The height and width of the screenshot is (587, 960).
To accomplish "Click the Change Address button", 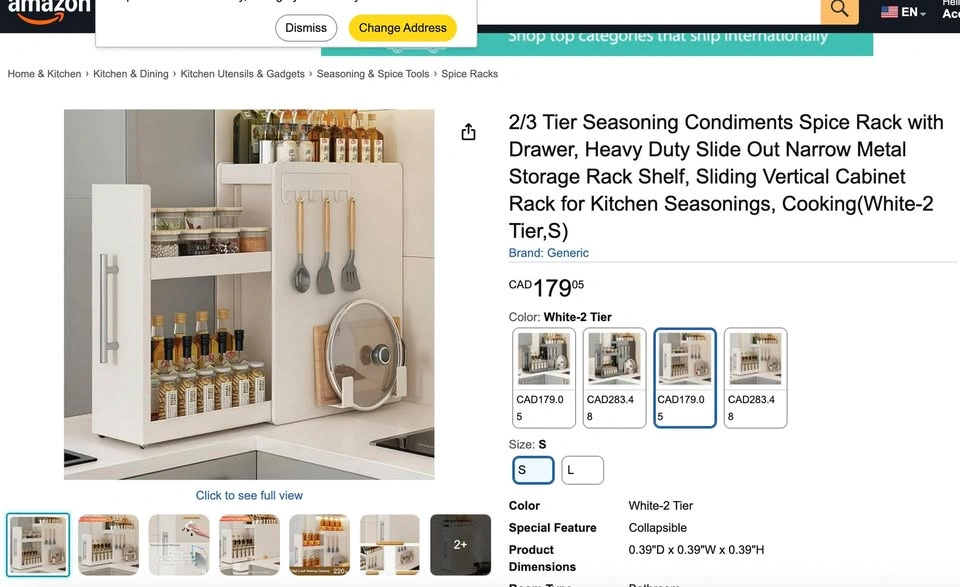I will (403, 28).
